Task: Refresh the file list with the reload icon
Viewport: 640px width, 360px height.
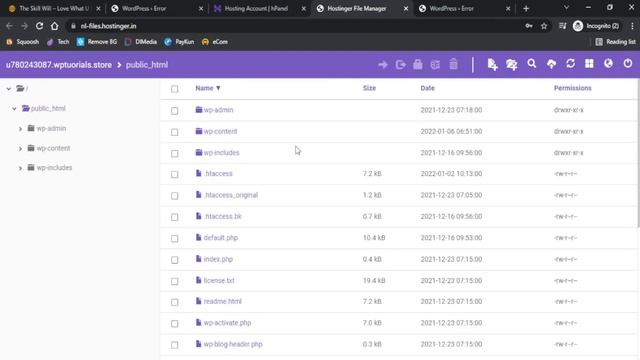Action: coord(570,64)
